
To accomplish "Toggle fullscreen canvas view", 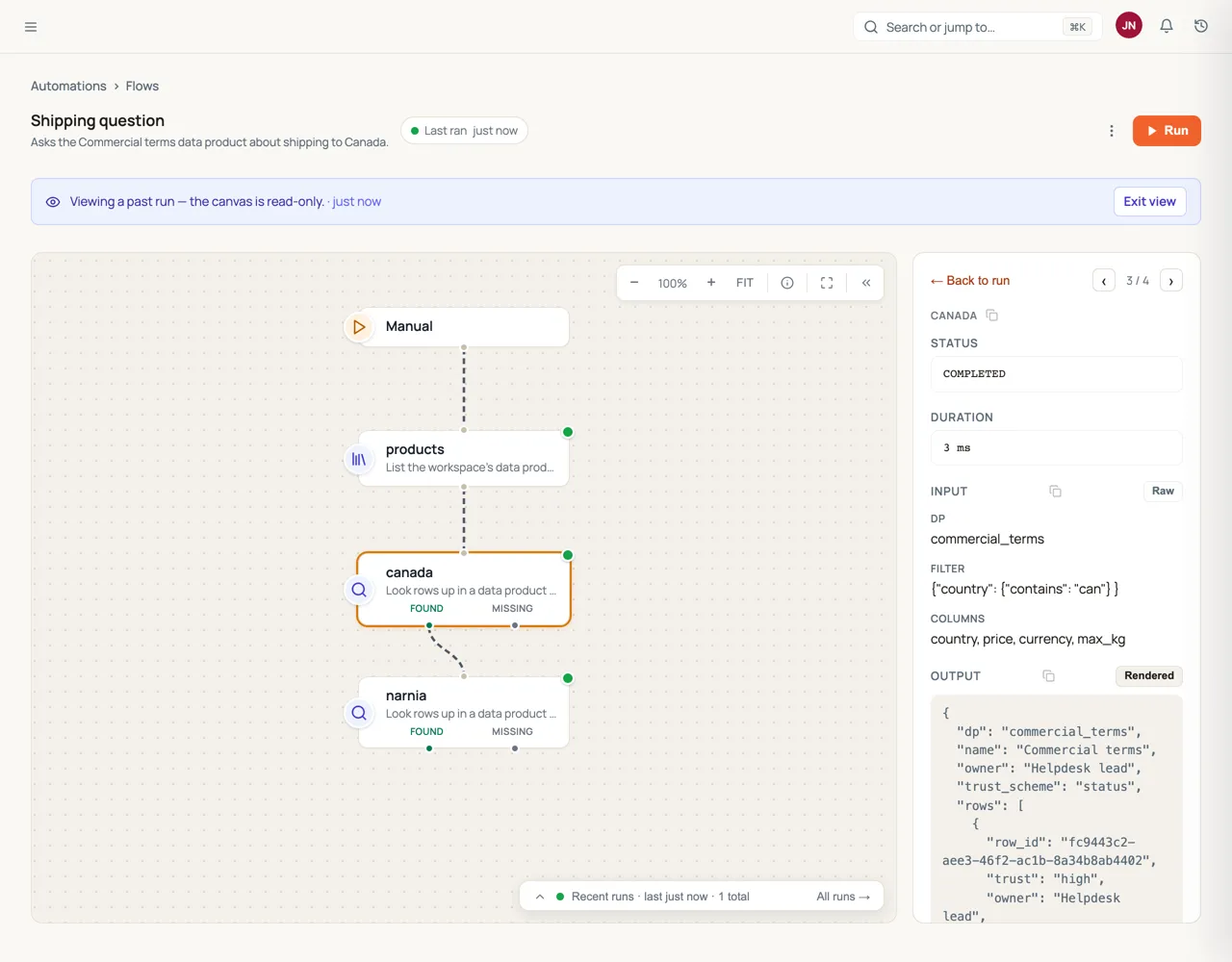I will pyautogui.click(x=827, y=283).
